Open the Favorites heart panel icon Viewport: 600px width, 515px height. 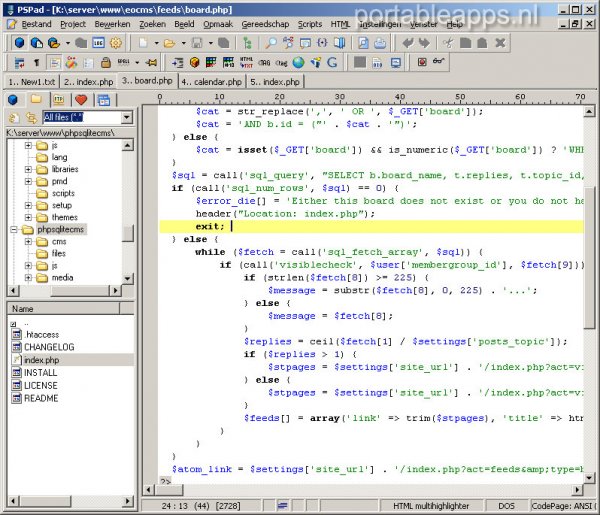pos(79,99)
